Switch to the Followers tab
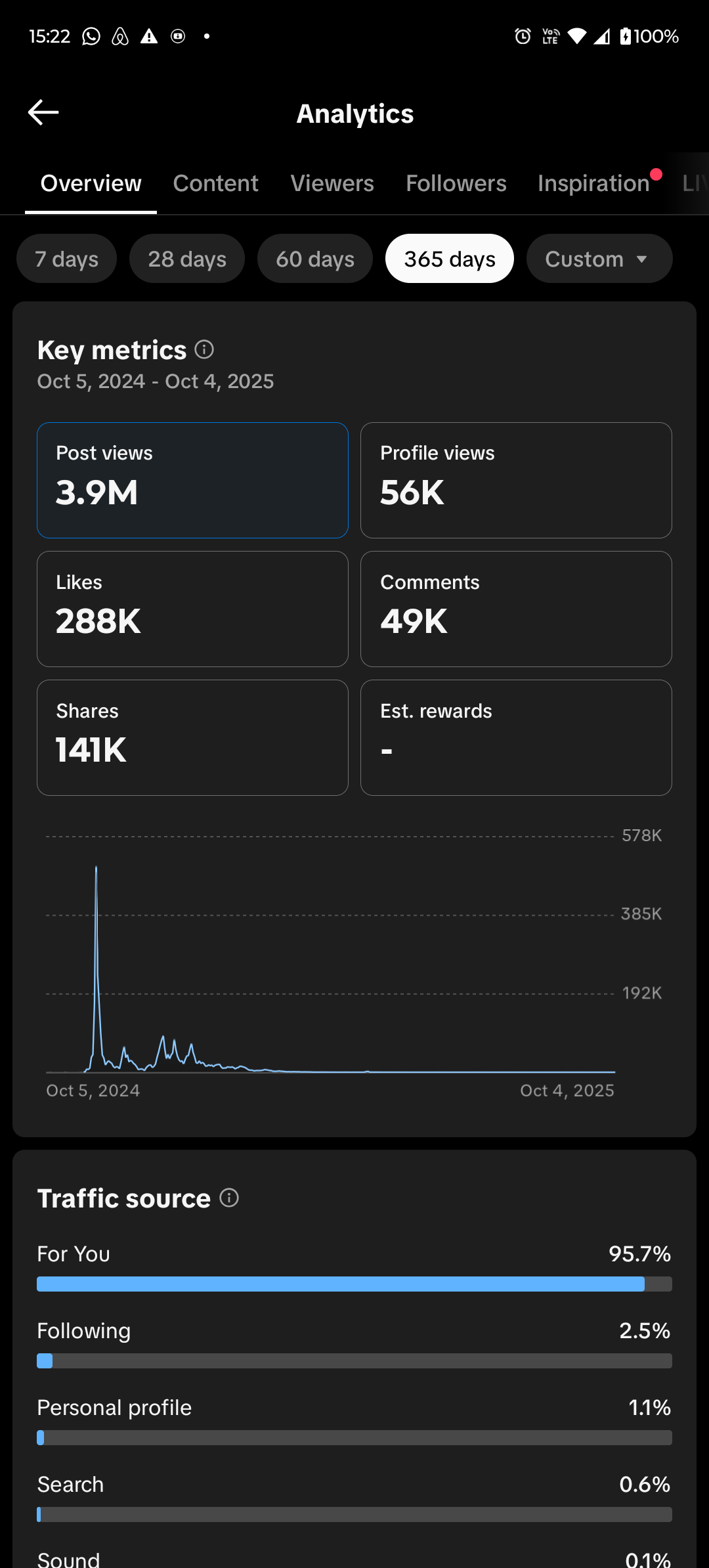 tap(456, 184)
